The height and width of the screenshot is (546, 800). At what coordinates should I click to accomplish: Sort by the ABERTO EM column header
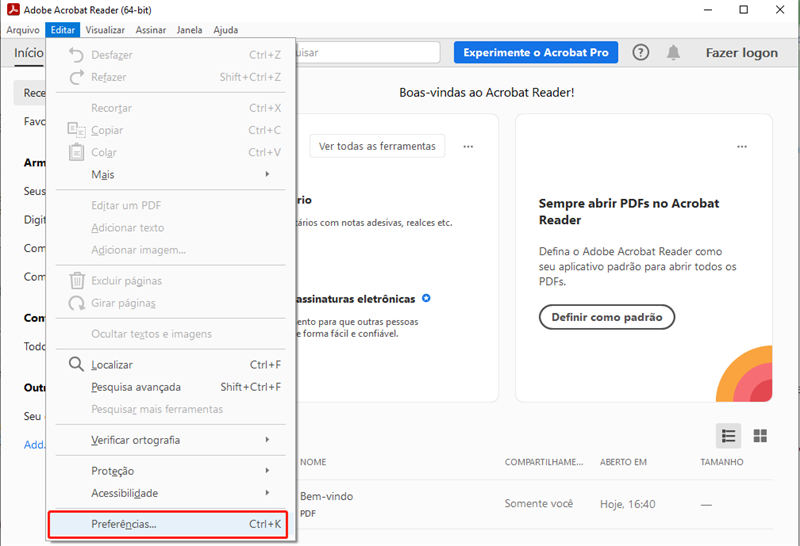623,462
